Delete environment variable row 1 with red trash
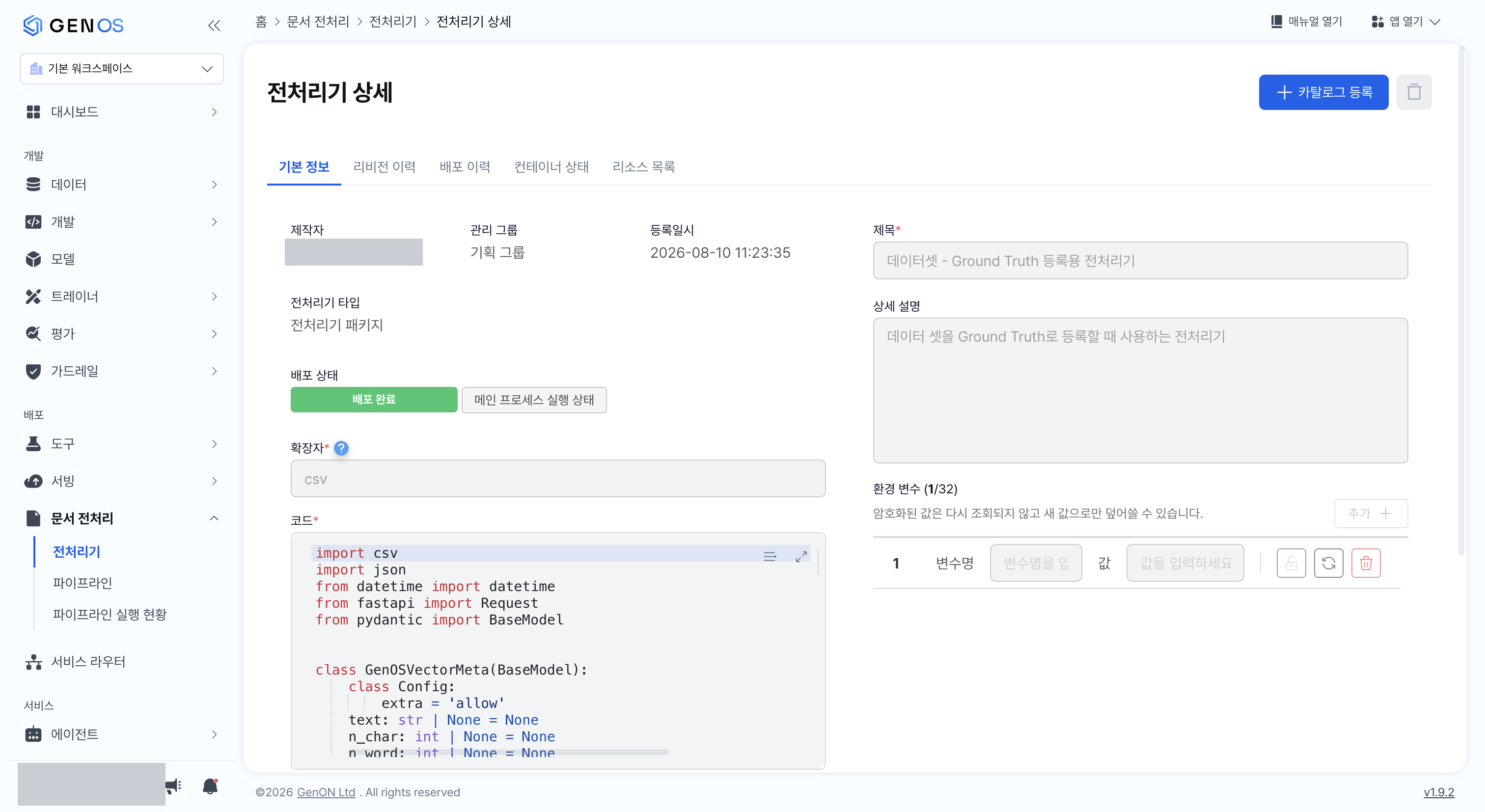Screen dimensions: 1485x812 pos(1366,563)
